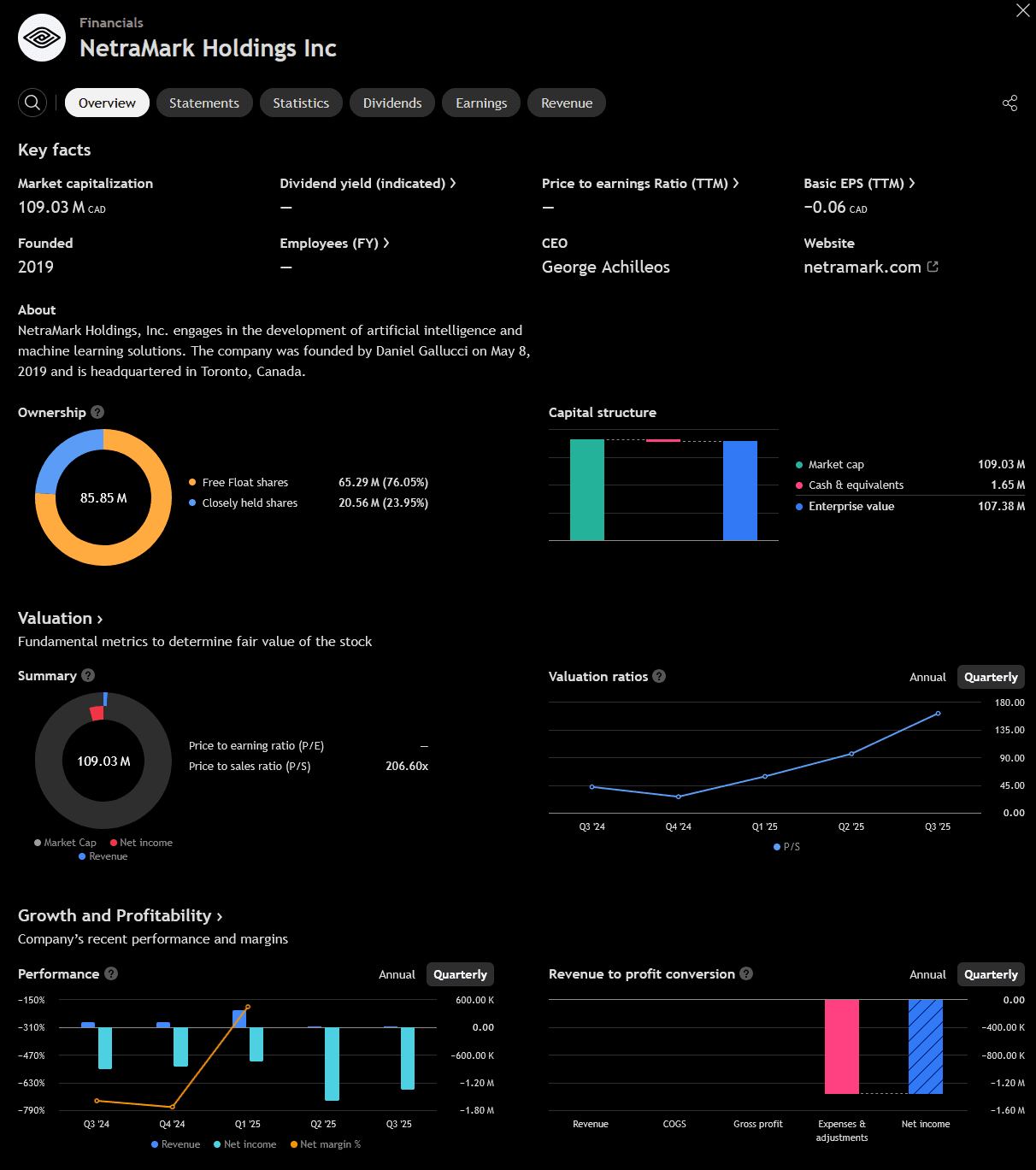Click Basic EPS value −0.06 CAD
The height and width of the screenshot is (1170, 1036).
pos(835,207)
